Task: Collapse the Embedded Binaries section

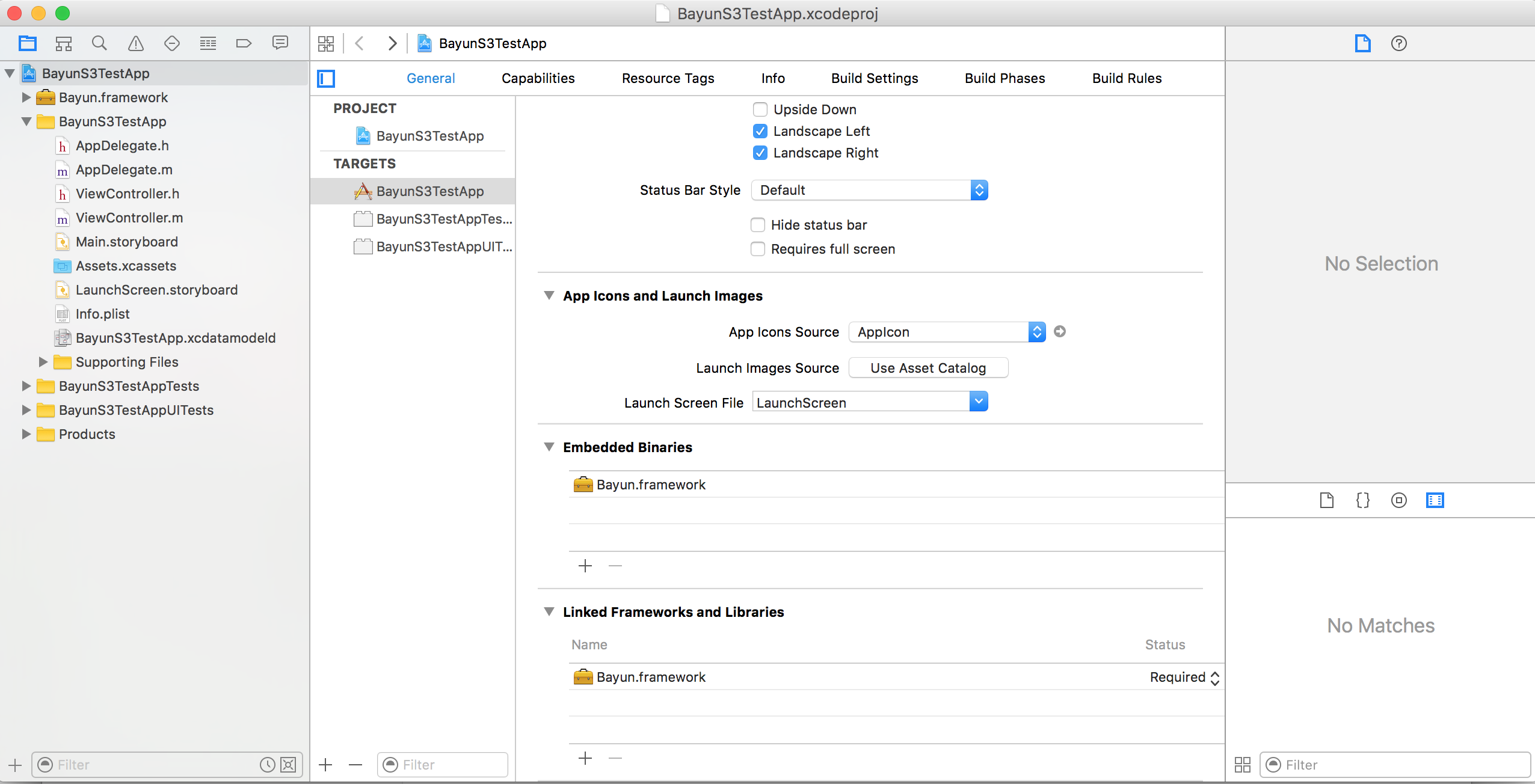Action: (549, 447)
